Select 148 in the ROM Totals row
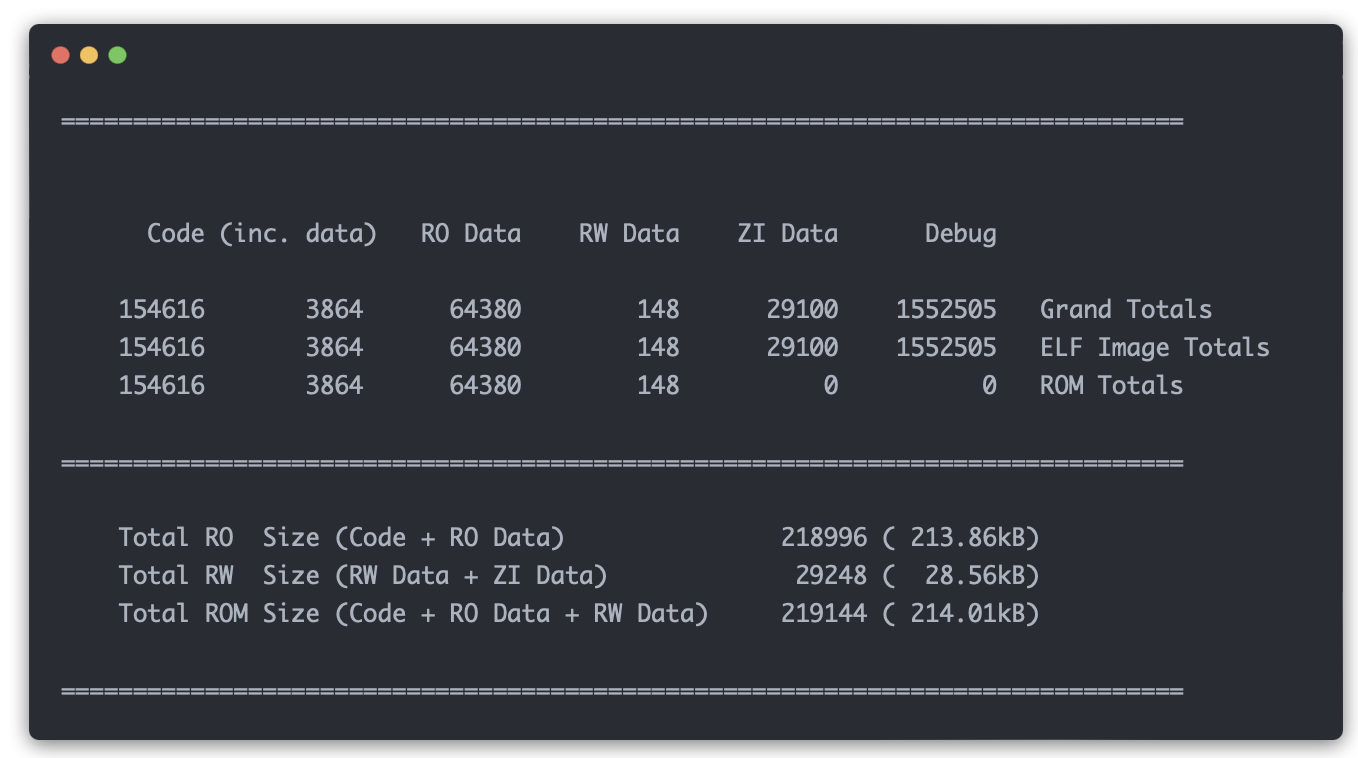Viewport: 1358px width, 758px height. 658,386
